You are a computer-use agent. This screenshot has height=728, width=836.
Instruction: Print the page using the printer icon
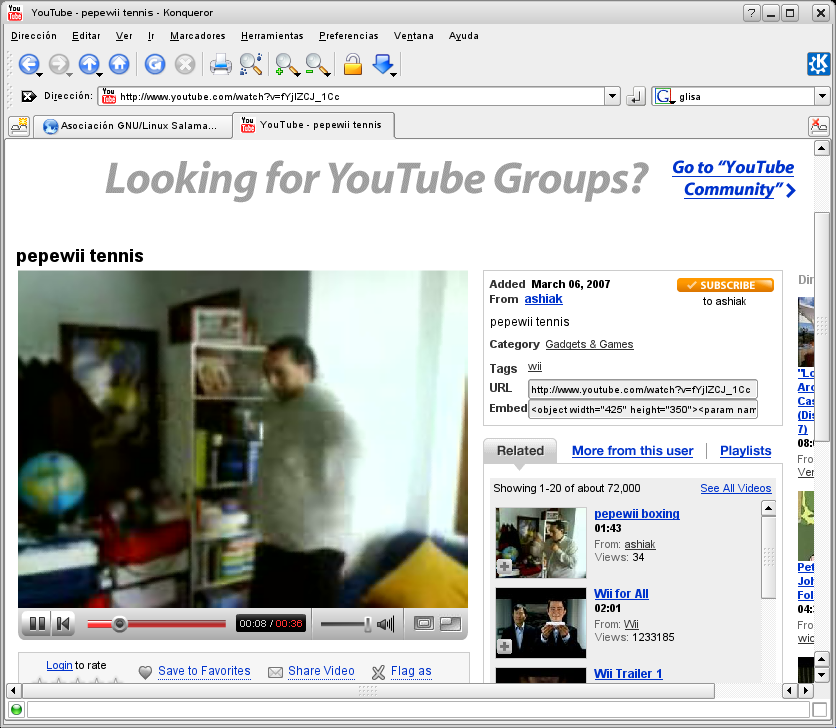point(220,65)
